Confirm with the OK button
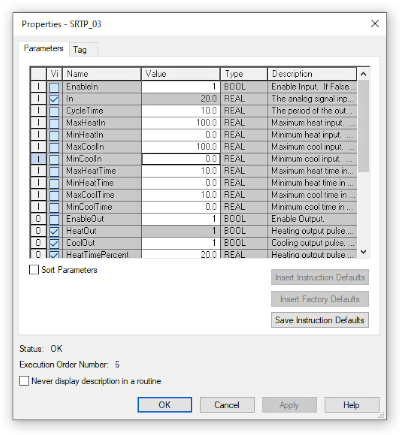This screenshot has width=400, height=435. 165,405
